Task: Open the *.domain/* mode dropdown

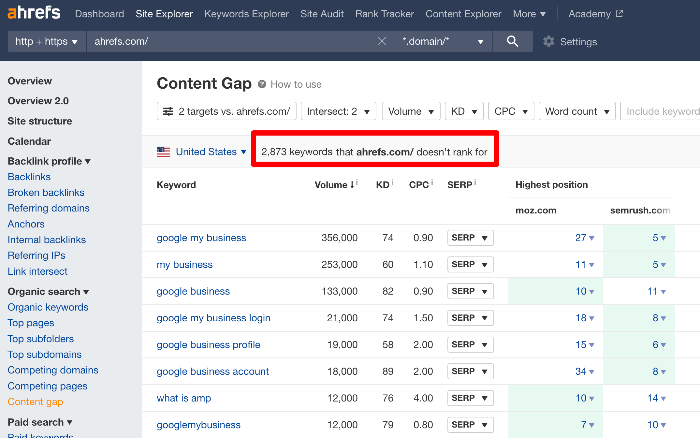Action: (443, 41)
